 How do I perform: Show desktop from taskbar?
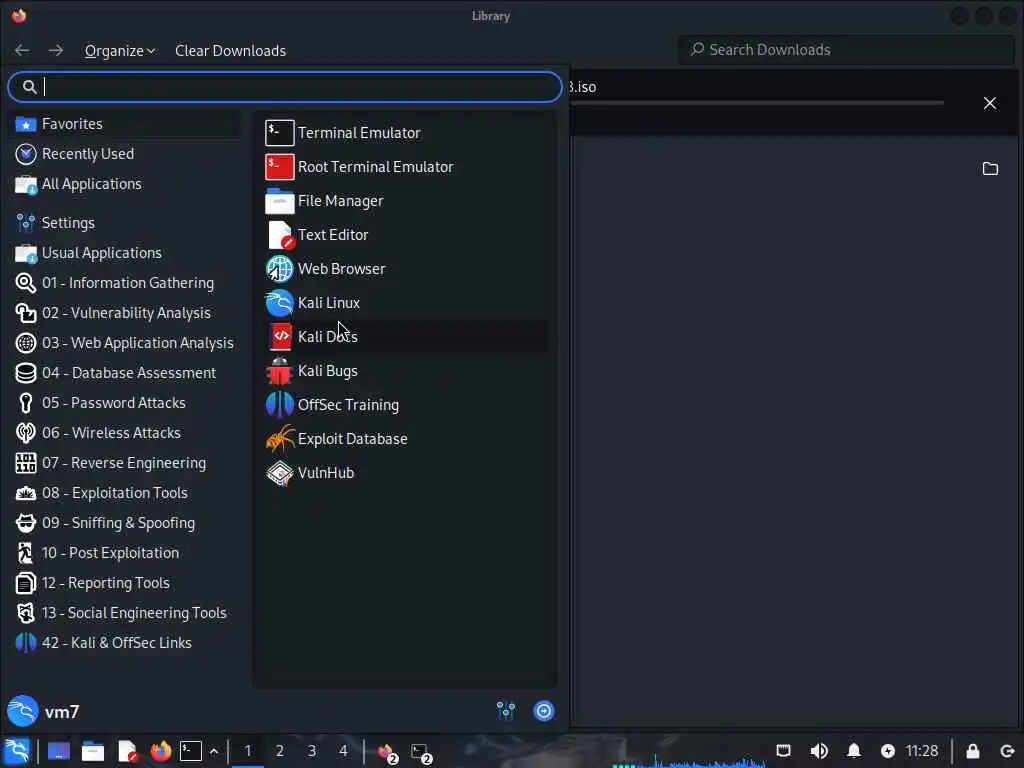(59, 751)
